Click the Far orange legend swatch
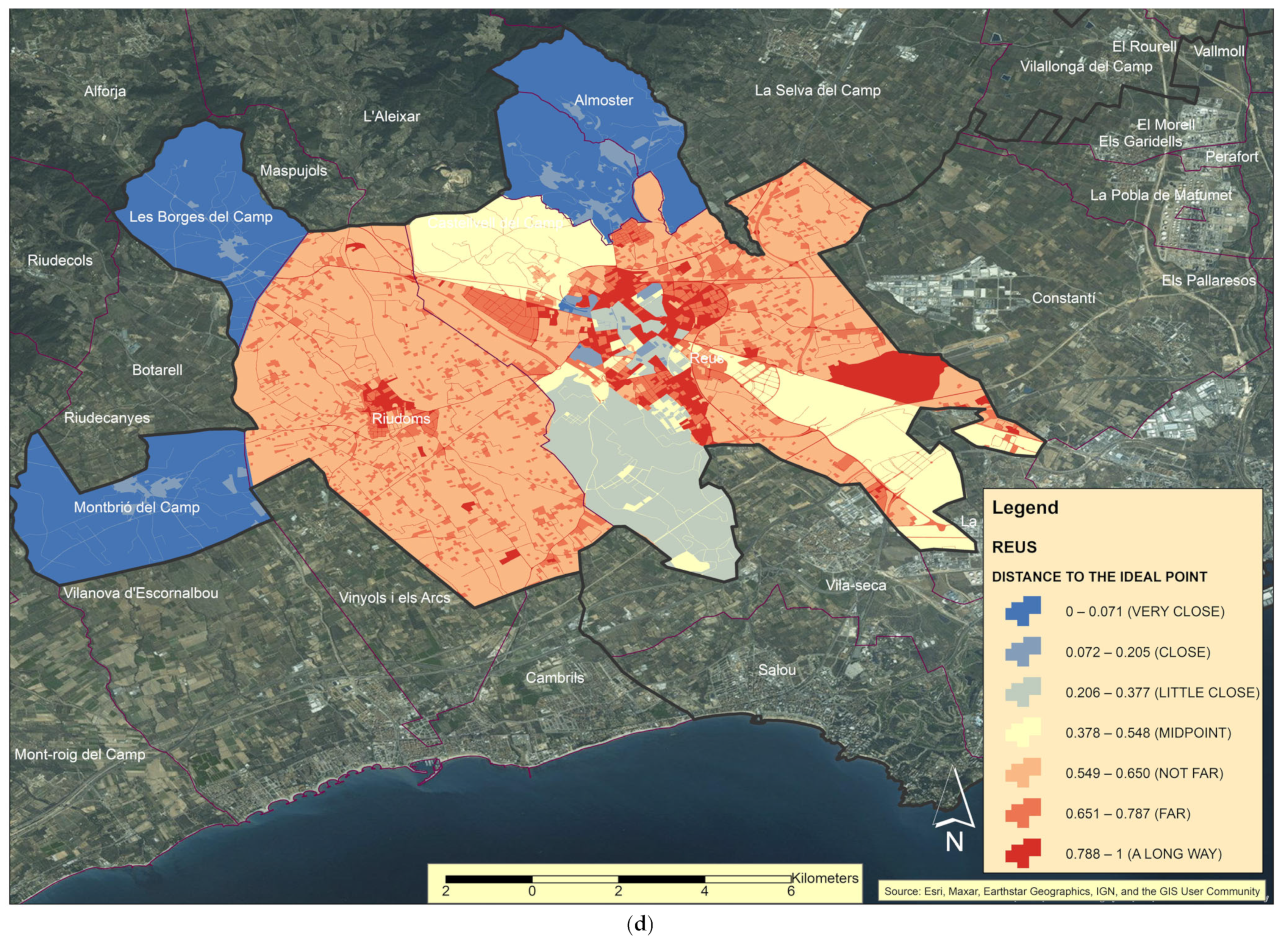Viewport: 1288px width, 942px height. tap(1024, 813)
